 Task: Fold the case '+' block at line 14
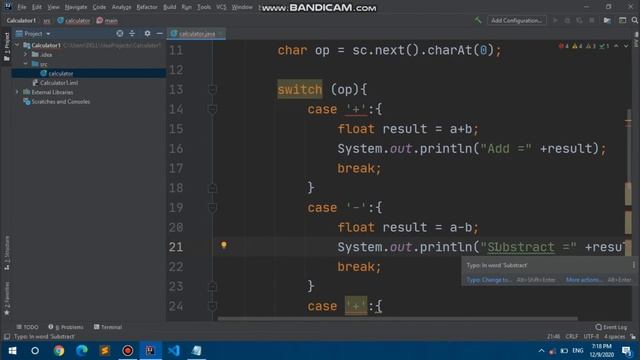[x=212, y=109]
